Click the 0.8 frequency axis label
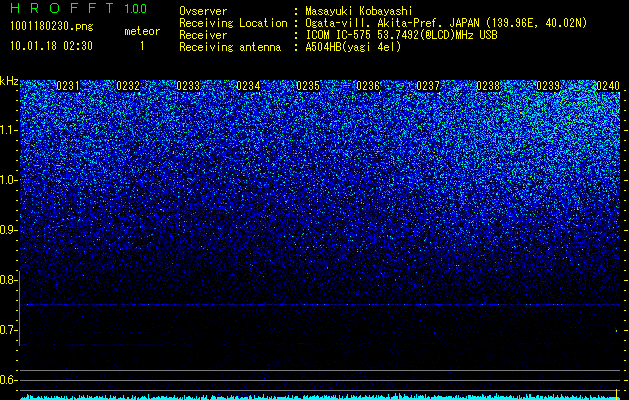 point(8,280)
